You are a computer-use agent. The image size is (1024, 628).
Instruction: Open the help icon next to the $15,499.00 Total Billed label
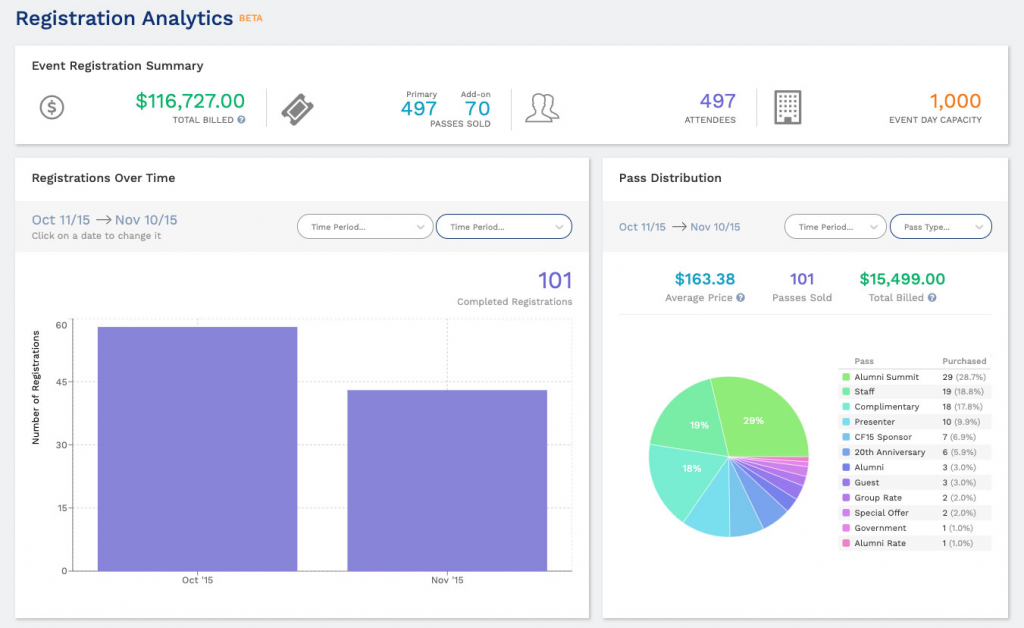point(932,298)
